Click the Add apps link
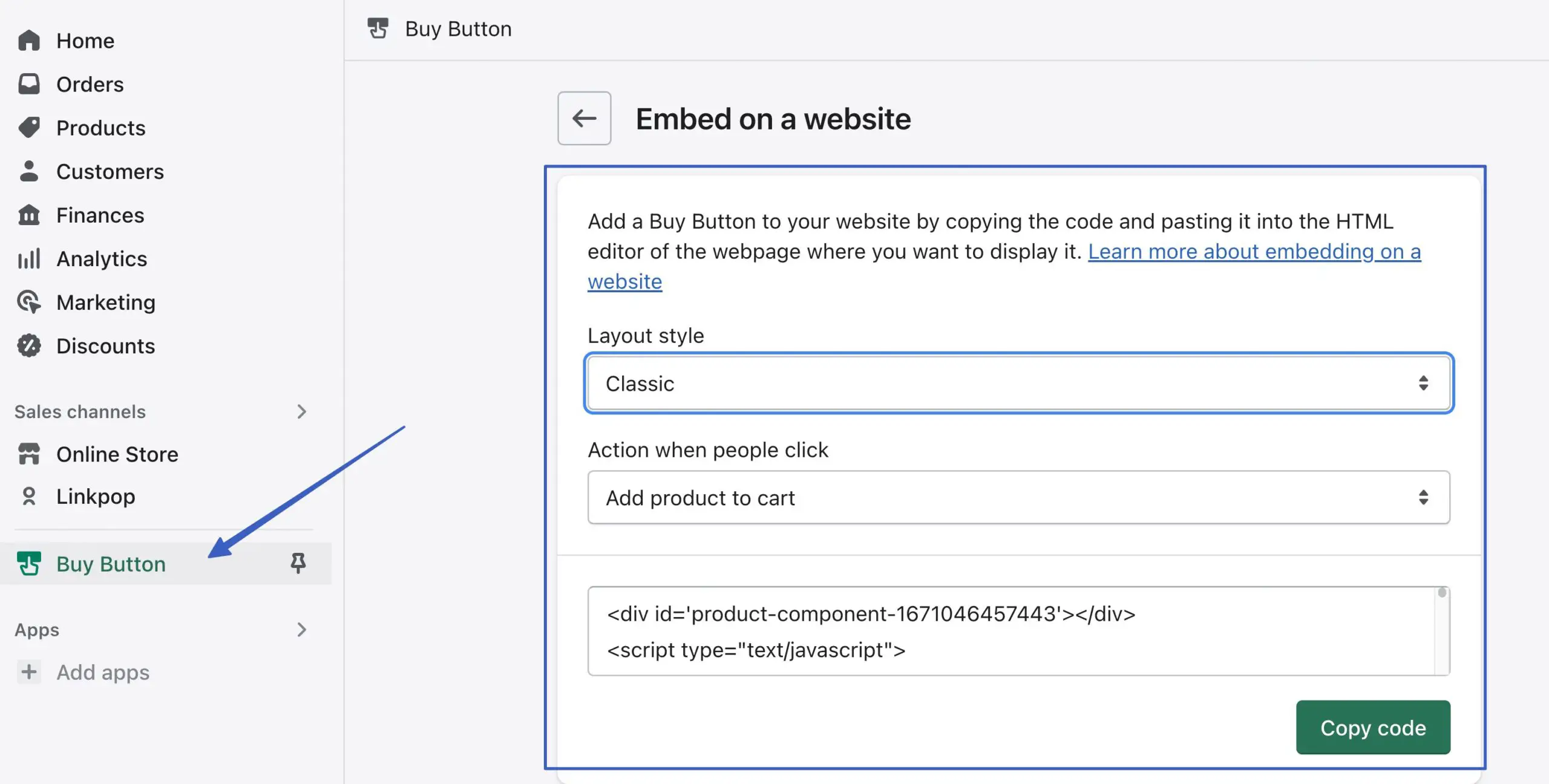Image resolution: width=1549 pixels, height=784 pixels. coord(103,672)
